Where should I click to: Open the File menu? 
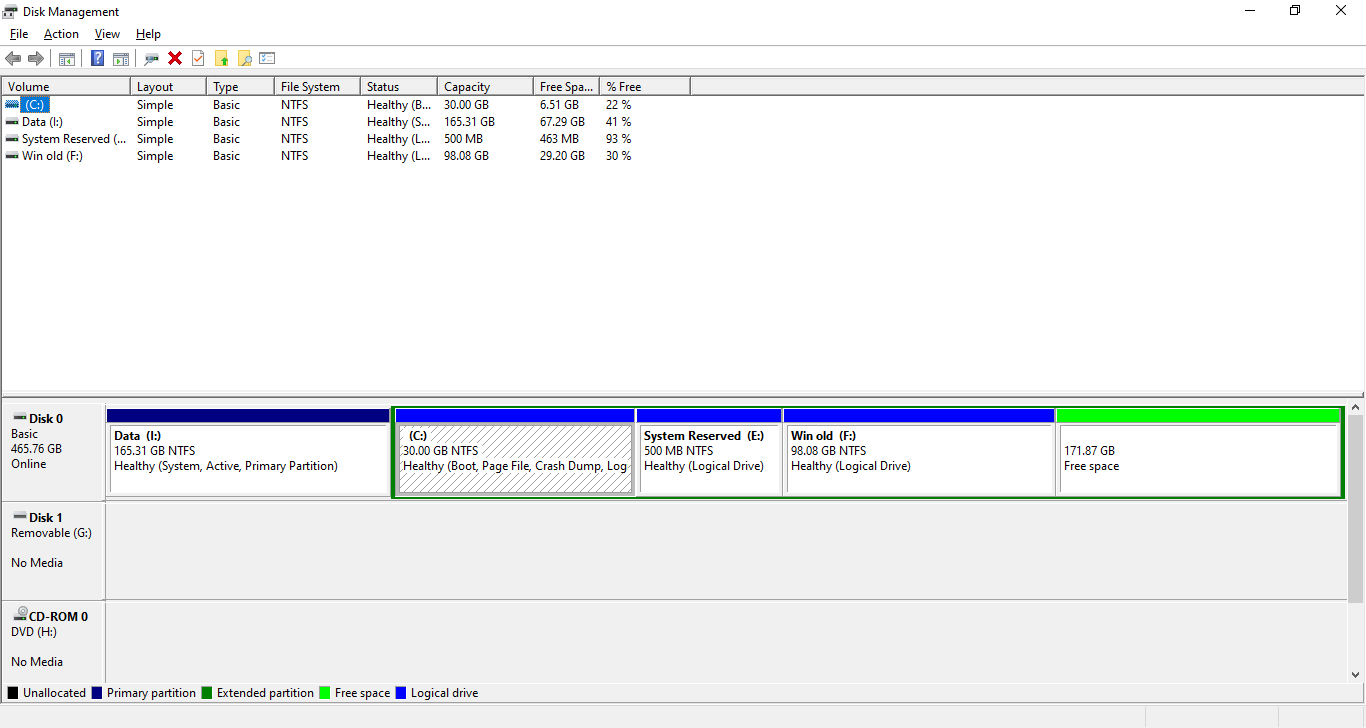point(19,34)
